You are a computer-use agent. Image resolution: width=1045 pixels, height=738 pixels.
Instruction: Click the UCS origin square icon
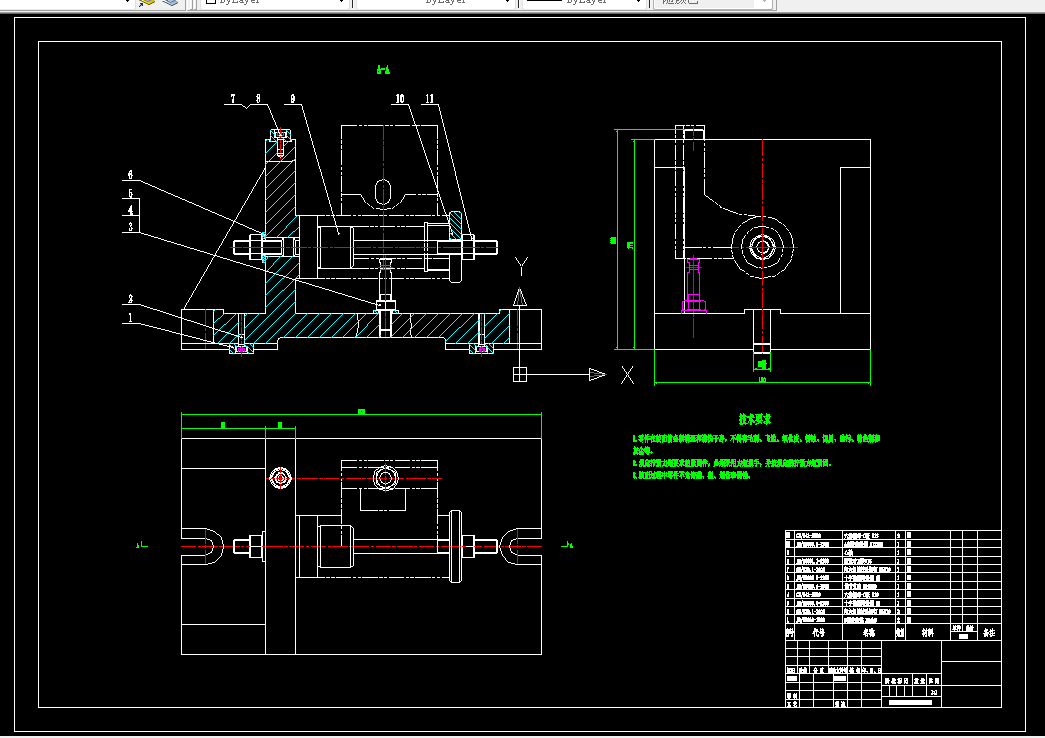pos(520,375)
